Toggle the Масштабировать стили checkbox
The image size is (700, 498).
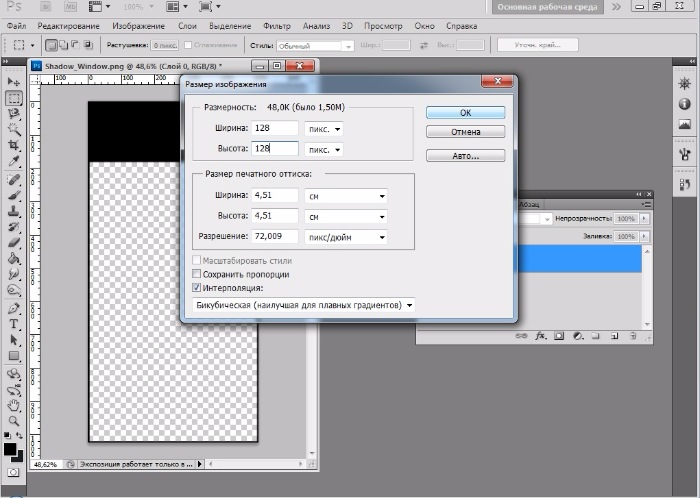pyautogui.click(x=195, y=260)
